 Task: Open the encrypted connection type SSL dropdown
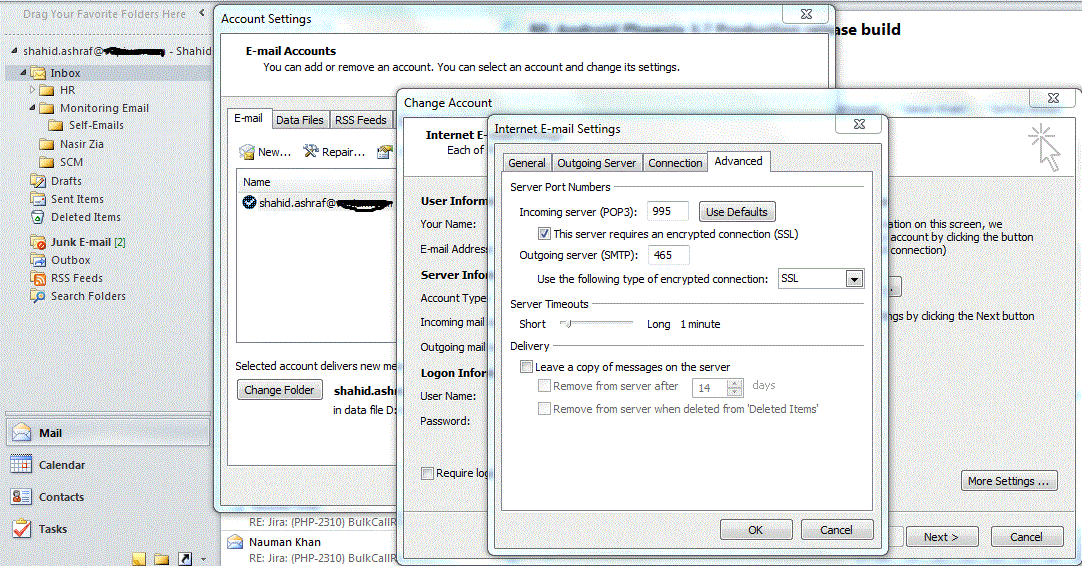(x=853, y=279)
